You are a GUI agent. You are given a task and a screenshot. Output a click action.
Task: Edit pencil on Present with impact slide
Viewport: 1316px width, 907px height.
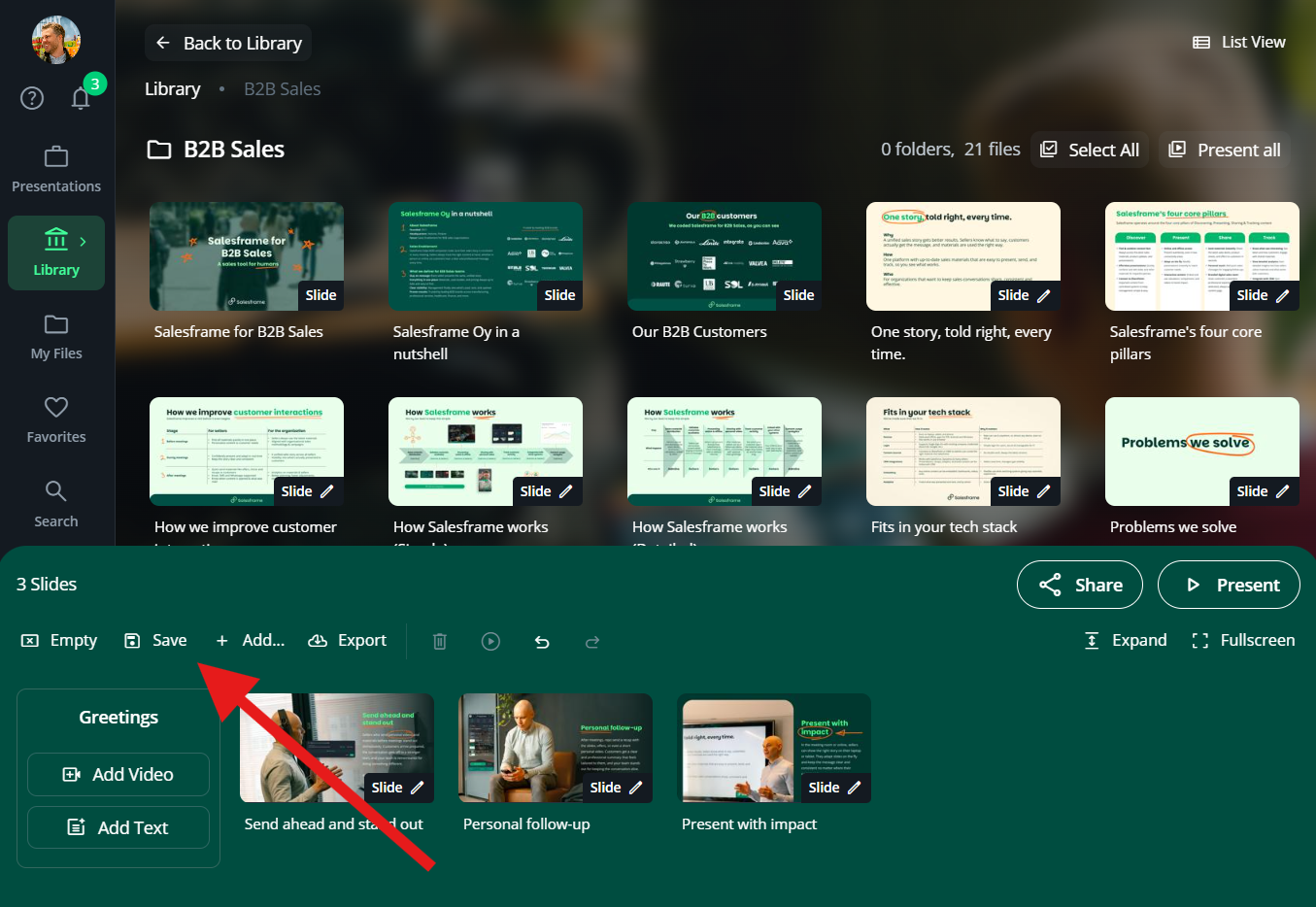855,788
